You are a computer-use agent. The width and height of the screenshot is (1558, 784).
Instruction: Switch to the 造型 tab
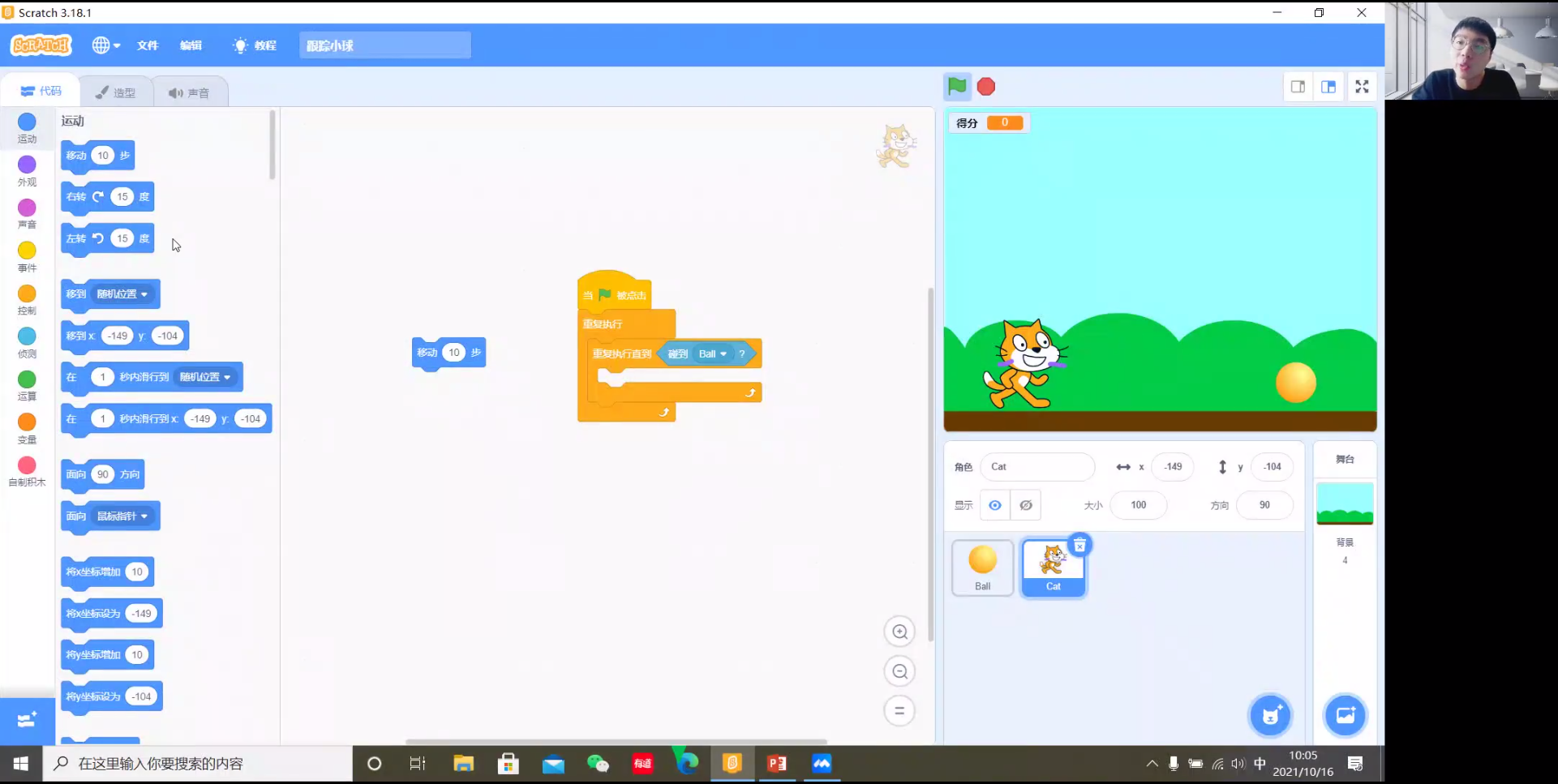click(x=116, y=92)
